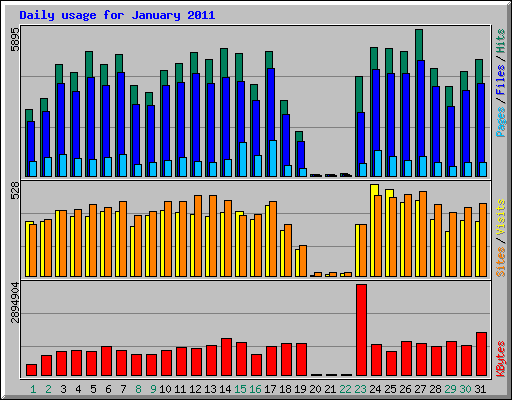Click day 30 on the x-axis
This screenshot has width=512, height=400.
(x=465, y=389)
